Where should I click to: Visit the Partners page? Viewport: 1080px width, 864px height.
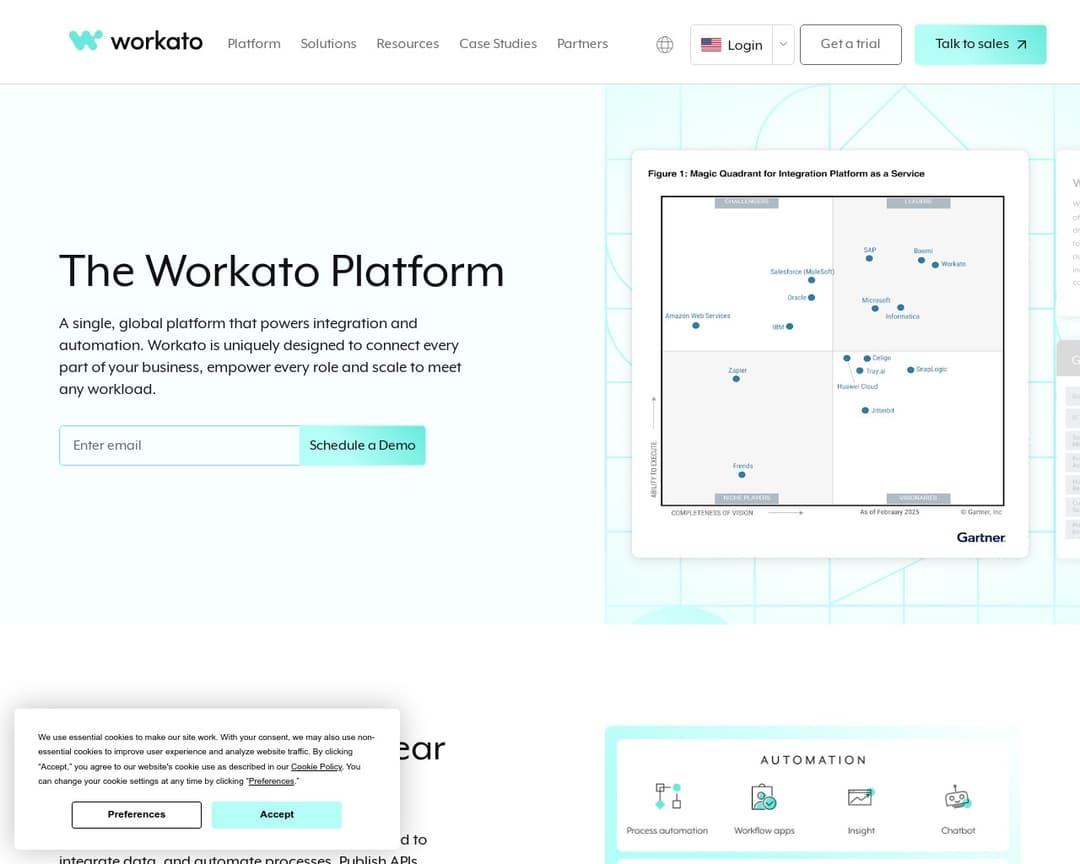[582, 44]
